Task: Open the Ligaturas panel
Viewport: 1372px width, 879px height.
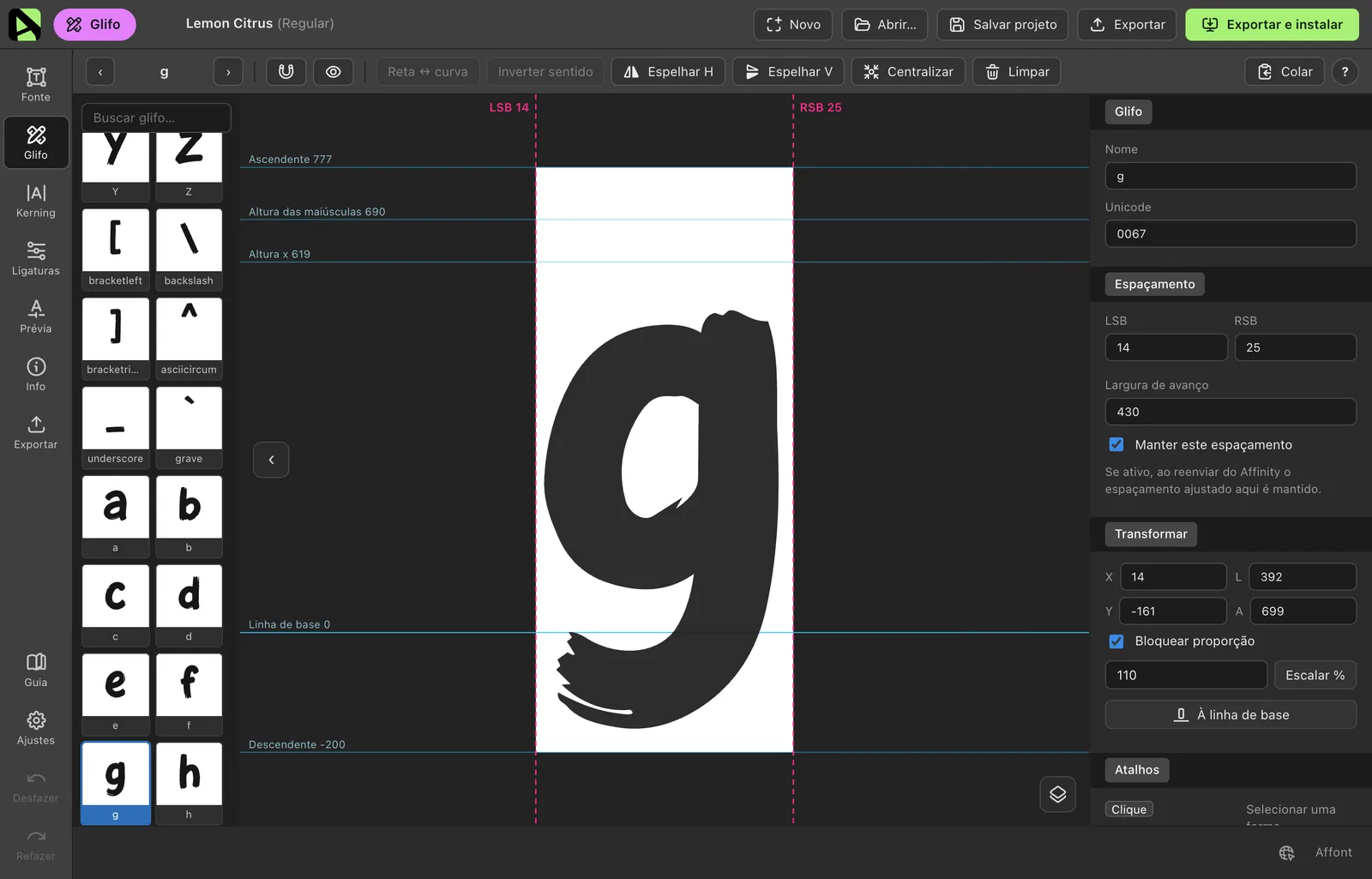Action: [36, 258]
